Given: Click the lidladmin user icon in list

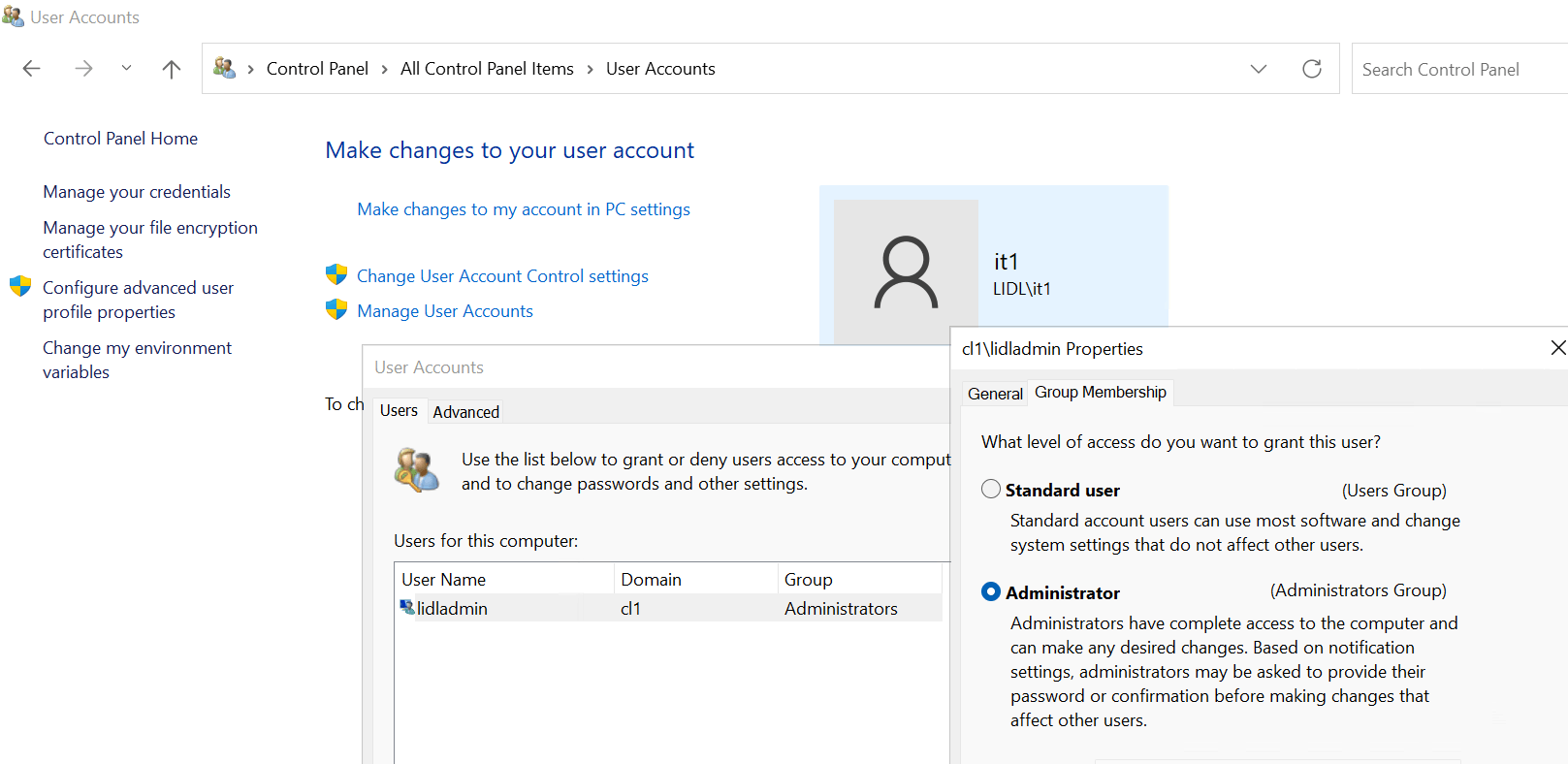Looking at the screenshot, I should tap(407, 608).
